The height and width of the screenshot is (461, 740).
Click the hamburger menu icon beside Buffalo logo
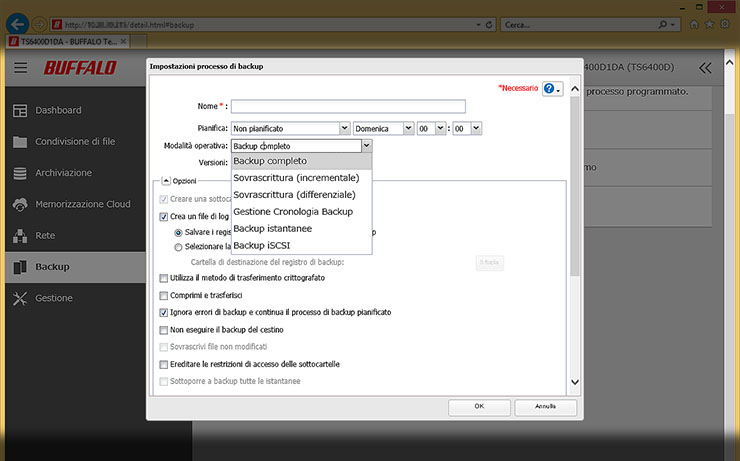click(x=21, y=68)
